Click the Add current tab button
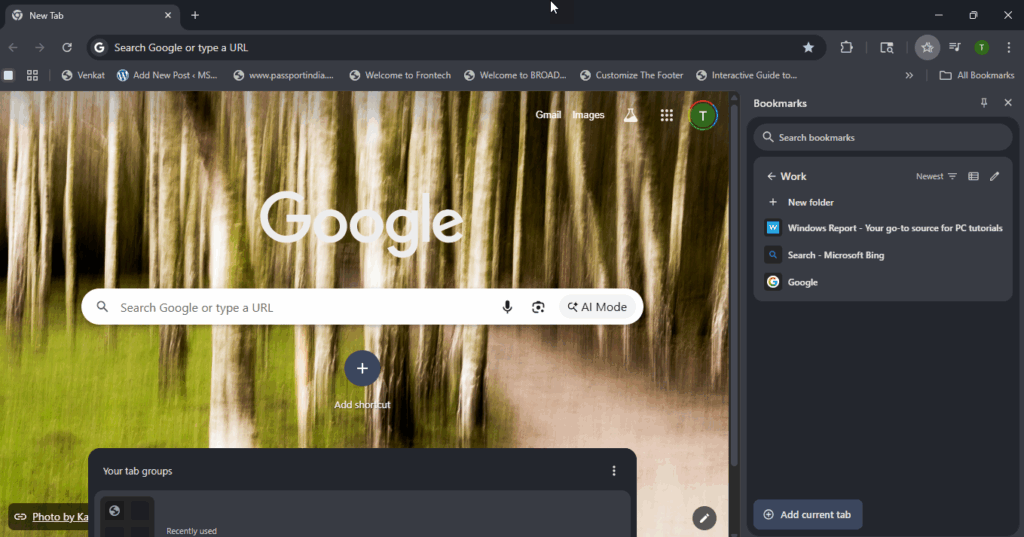The image size is (1024, 537). coord(808,515)
